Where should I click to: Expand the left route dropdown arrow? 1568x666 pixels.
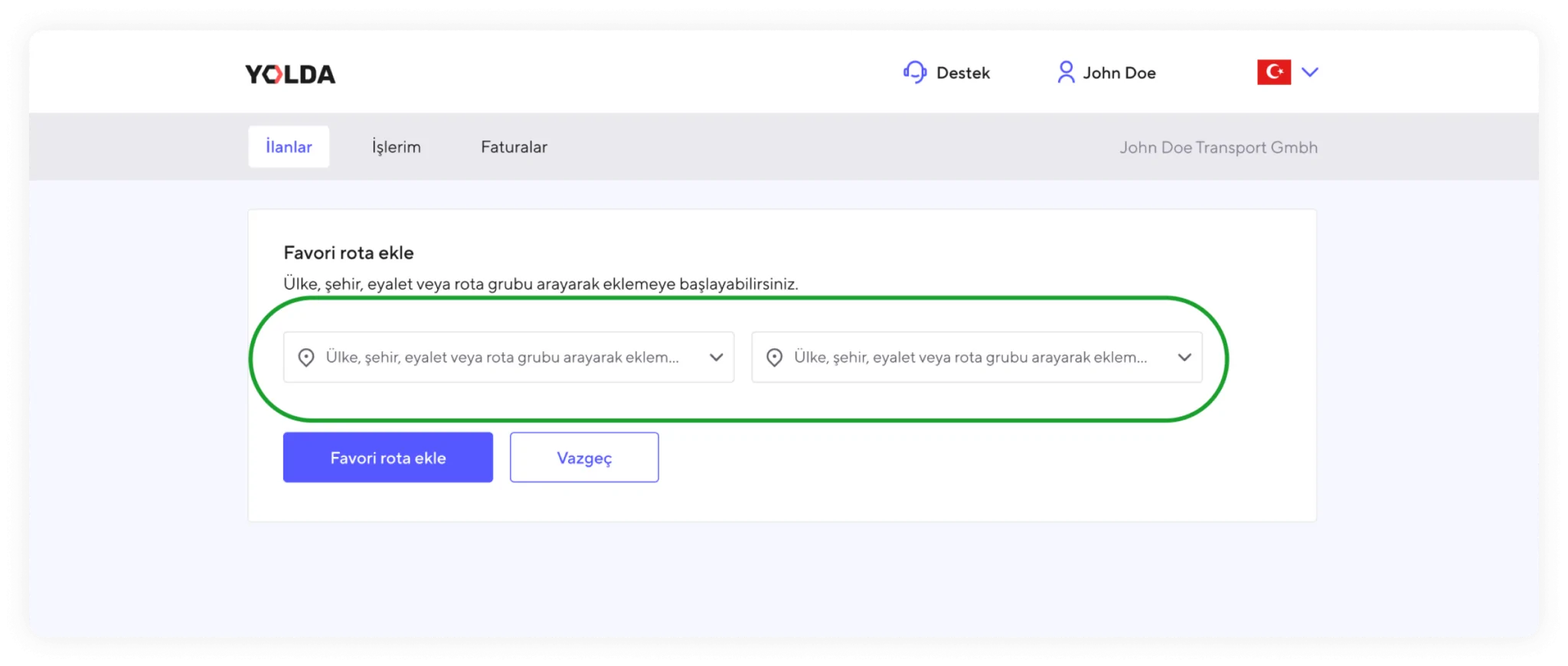click(x=716, y=357)
